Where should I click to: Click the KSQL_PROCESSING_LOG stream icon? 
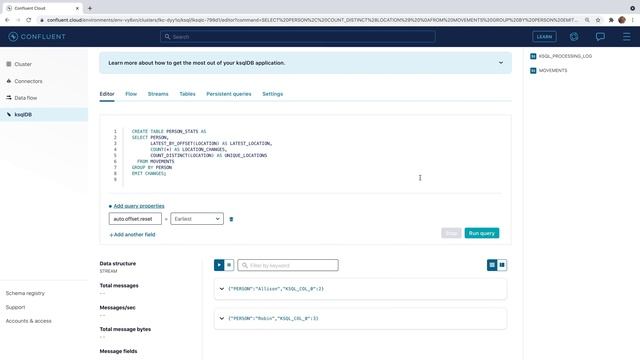coord(533,56)
